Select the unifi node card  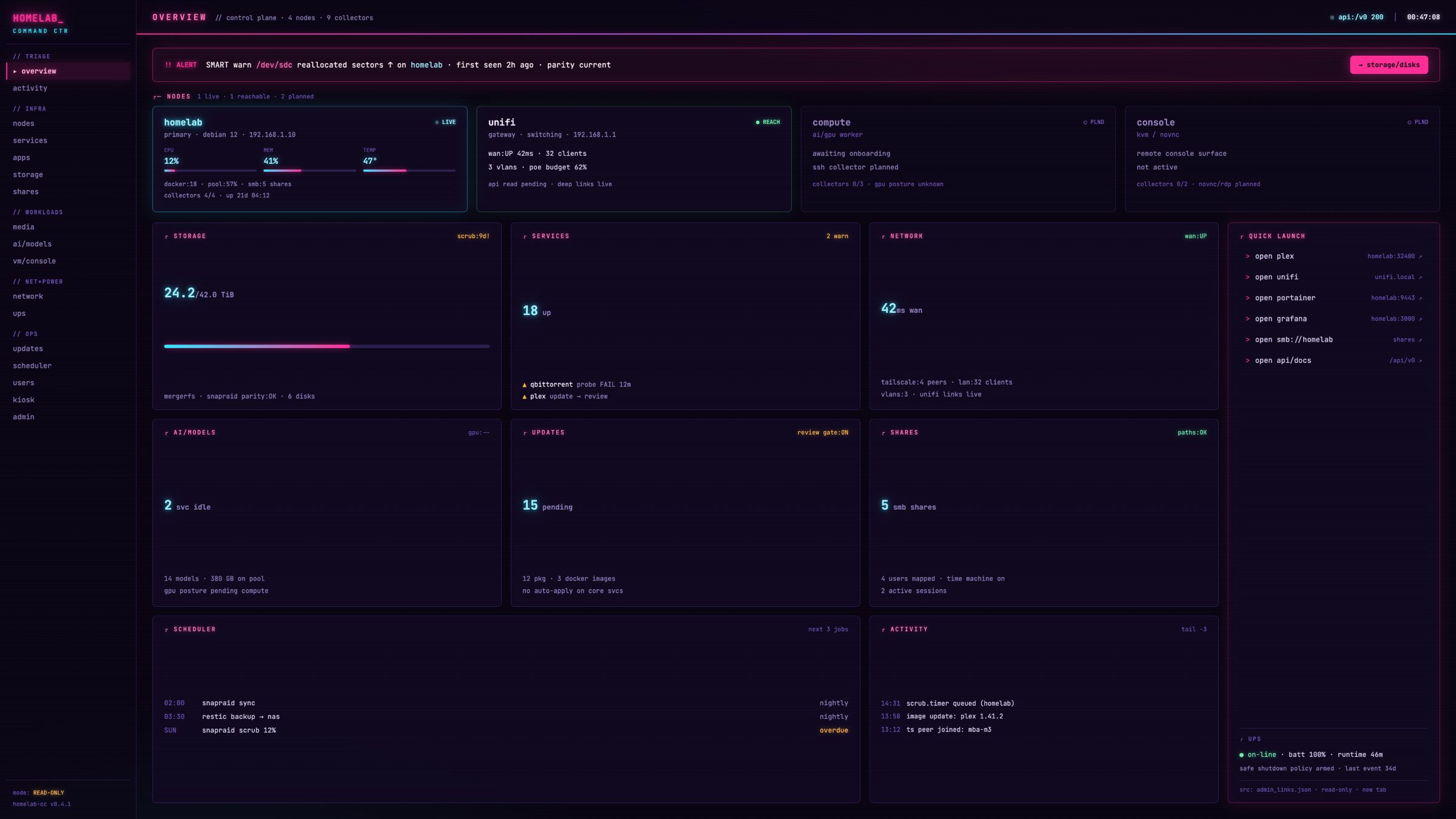pyautogui.click(x=634, y=159)
